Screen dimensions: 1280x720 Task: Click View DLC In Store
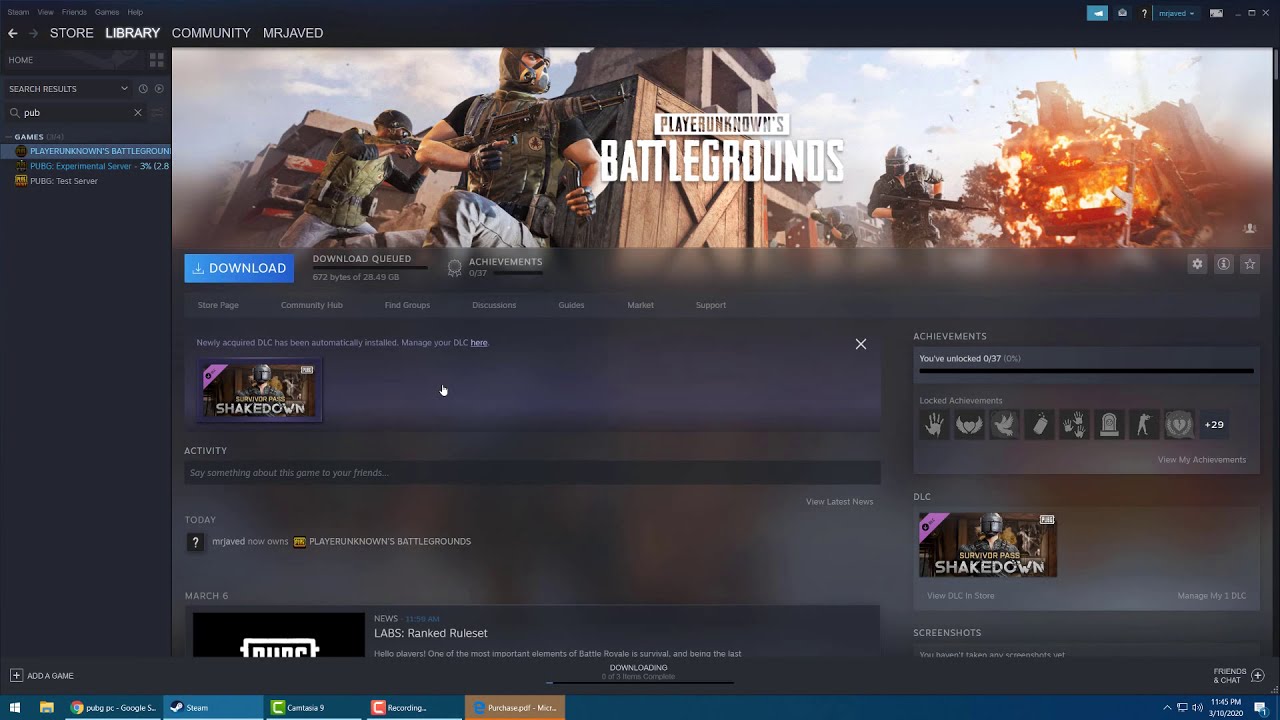tap(961, 596)
